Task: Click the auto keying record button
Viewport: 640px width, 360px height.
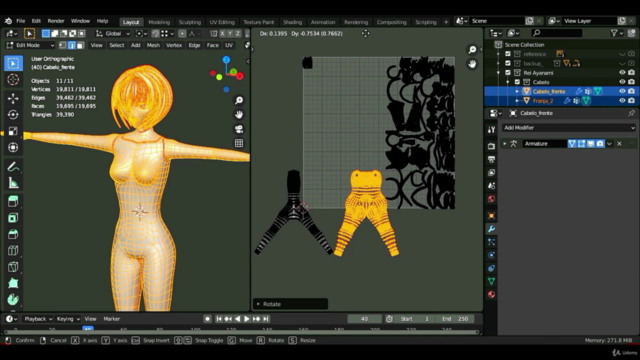Action: [207, 319]
